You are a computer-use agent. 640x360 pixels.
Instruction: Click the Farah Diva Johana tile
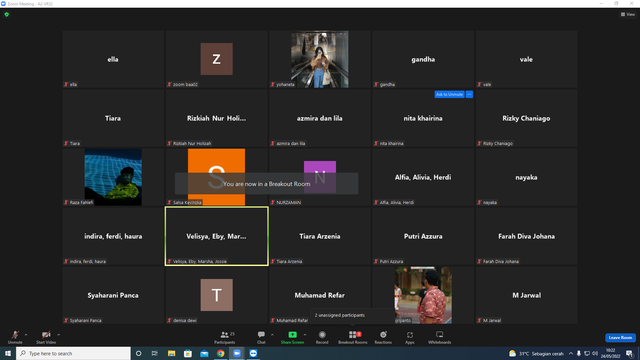pos(526,236)
